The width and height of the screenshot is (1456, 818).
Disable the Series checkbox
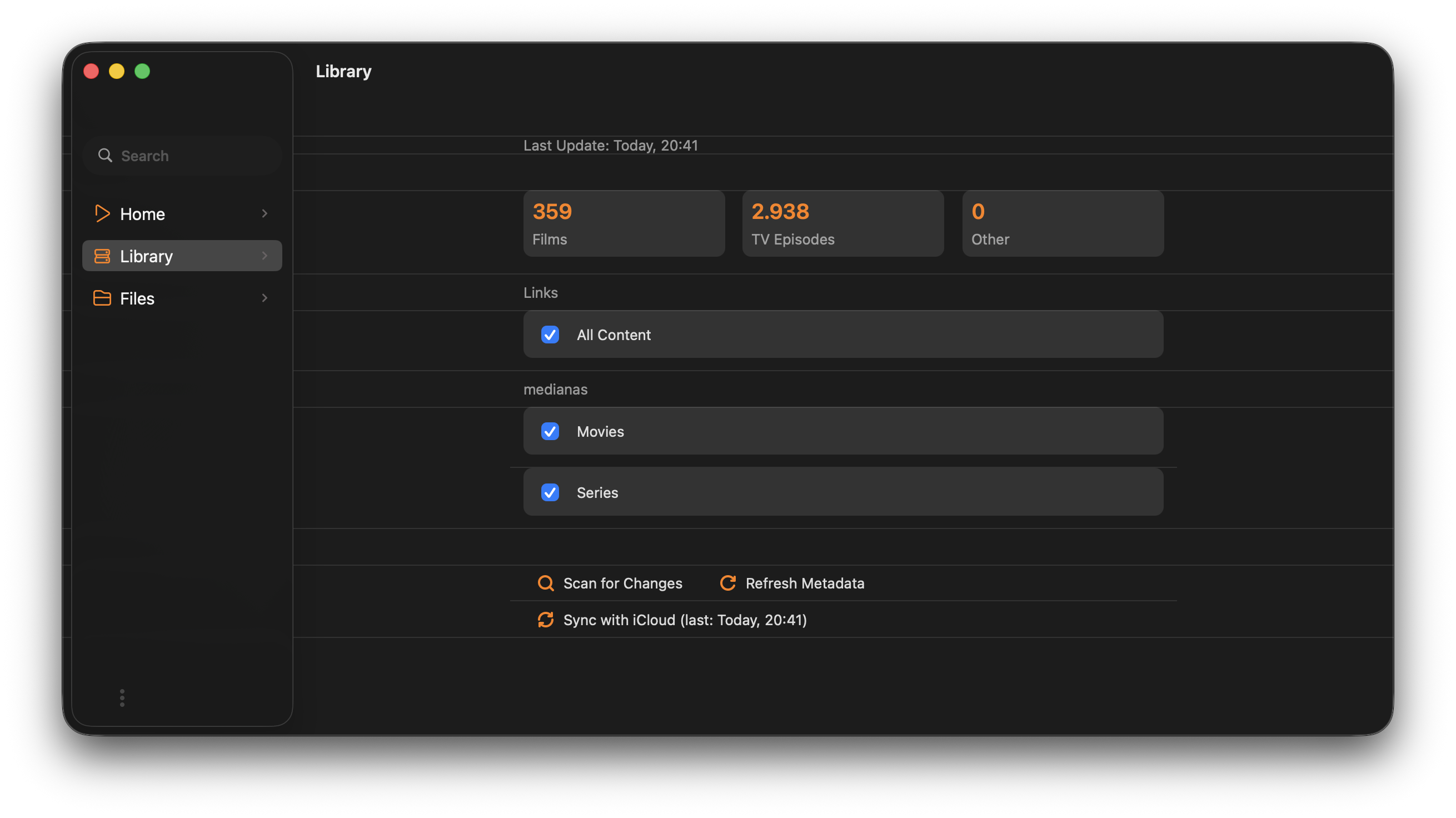point(550,492)
